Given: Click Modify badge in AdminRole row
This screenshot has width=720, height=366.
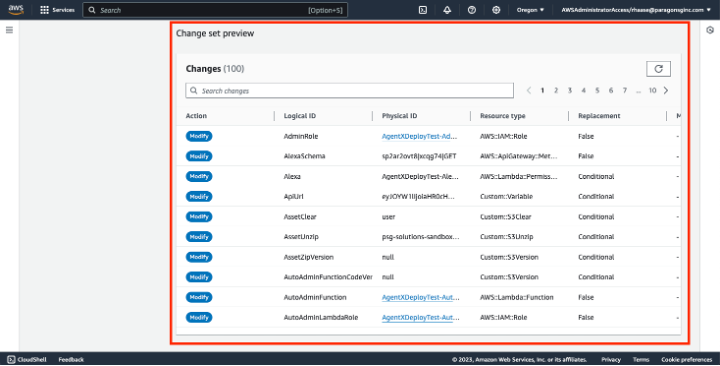Looking at the screenshot, I should 199,136.
